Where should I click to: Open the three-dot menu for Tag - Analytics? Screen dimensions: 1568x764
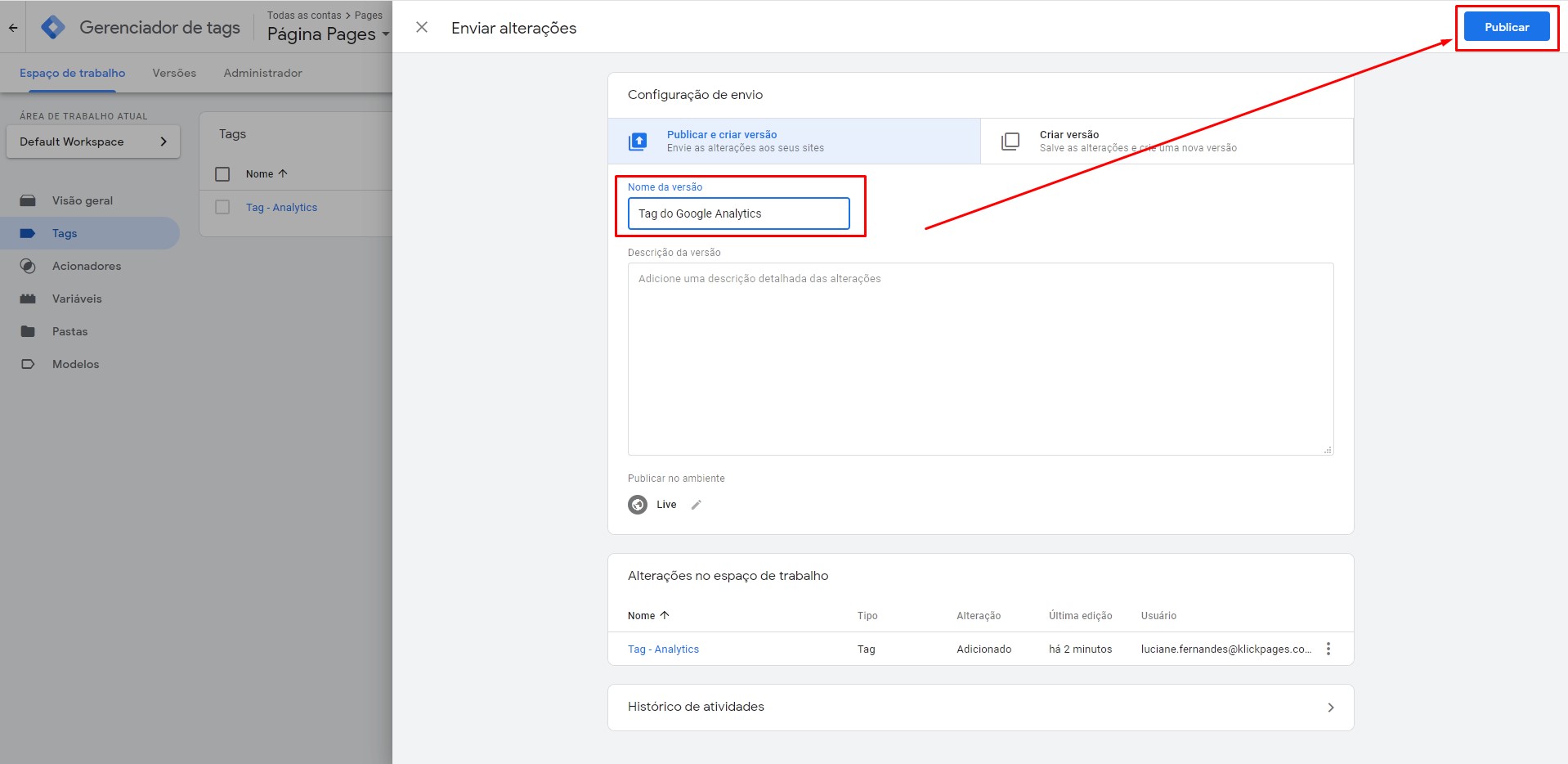1328,649
